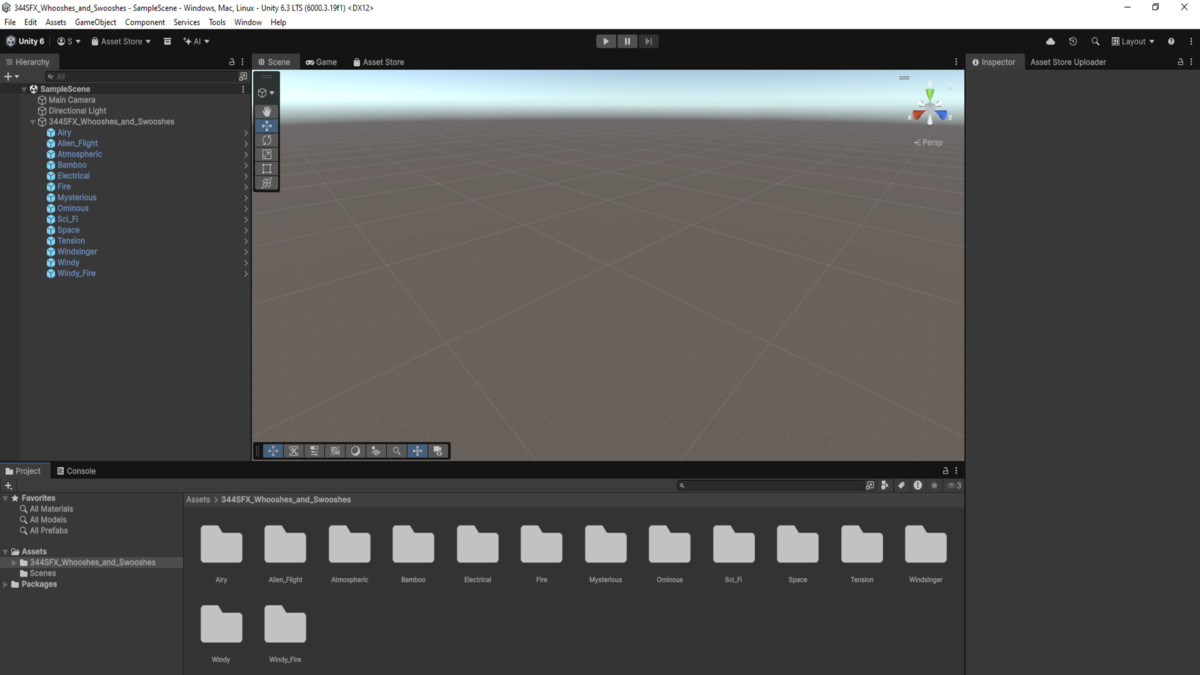Toggle the highlighted gizmos button in scene overlay
This screenshot has width=1200, height=675.
[x=417, y=451]
